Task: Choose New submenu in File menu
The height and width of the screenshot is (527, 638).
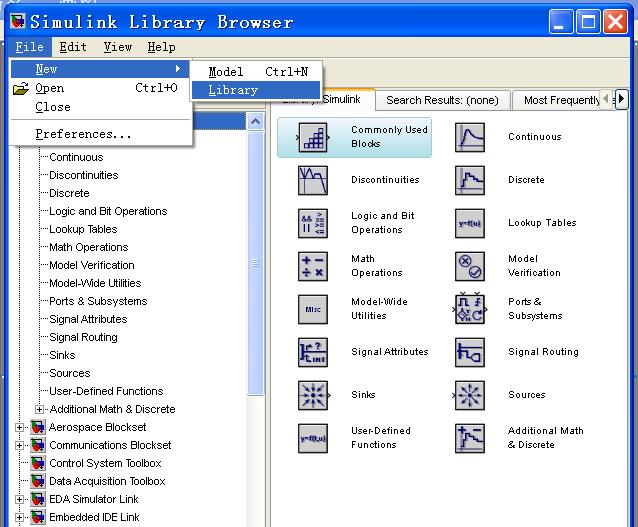Action: point(100,69)
